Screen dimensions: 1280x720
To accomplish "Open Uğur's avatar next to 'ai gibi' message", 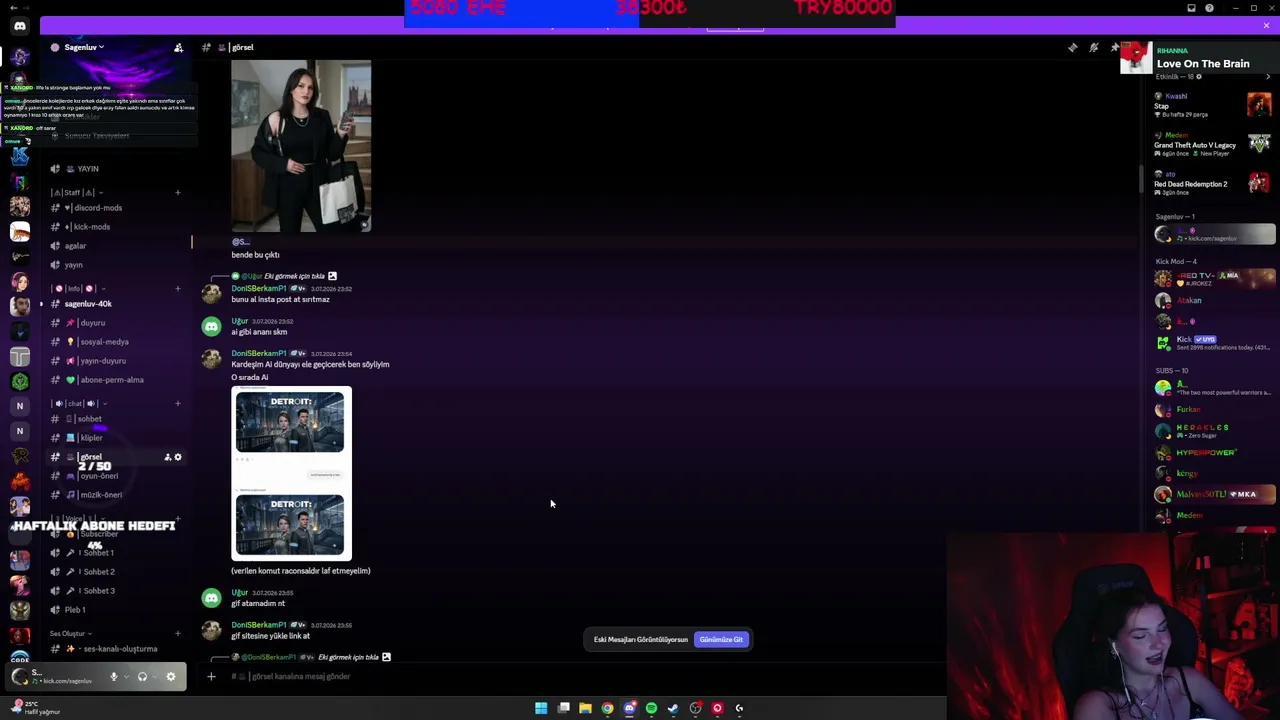I will (211, 326).
